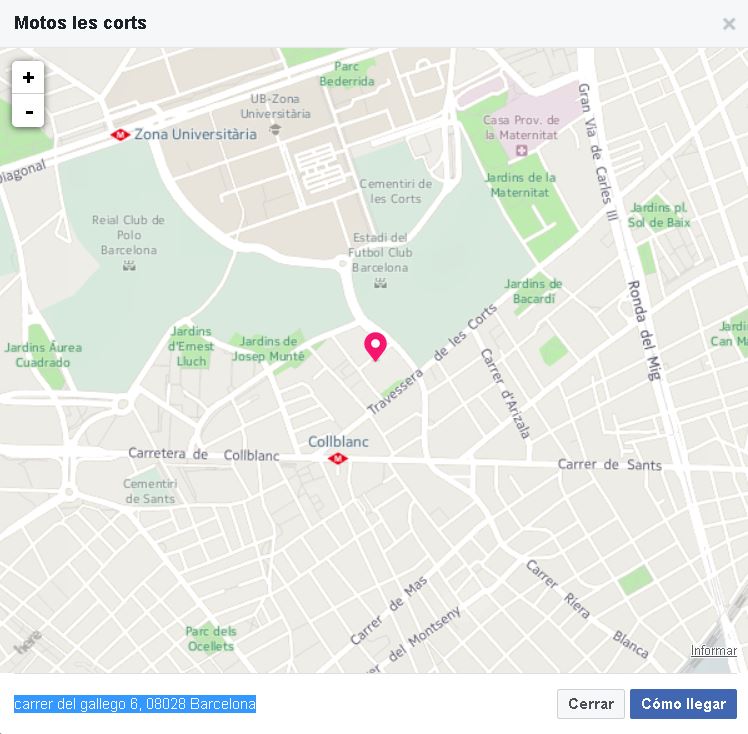Image resolution: width=748 pixels, height=734 pixels.
Task: Click the Parc dels Ocellets label
Action: point(211,639)
